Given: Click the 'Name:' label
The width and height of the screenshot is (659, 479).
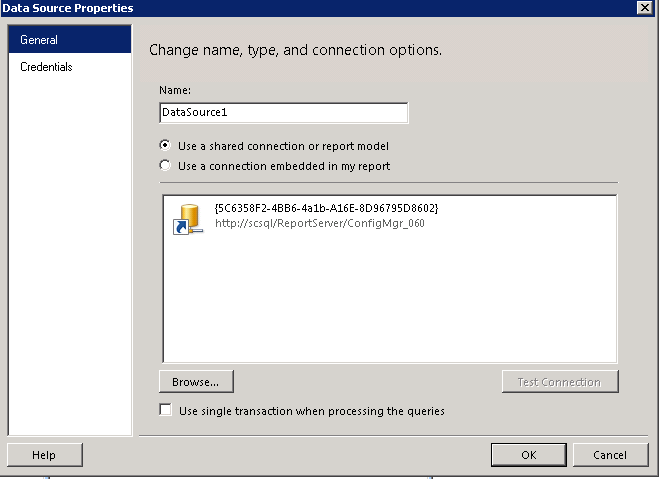Looking at the screenshot, I should pos(175,90).
